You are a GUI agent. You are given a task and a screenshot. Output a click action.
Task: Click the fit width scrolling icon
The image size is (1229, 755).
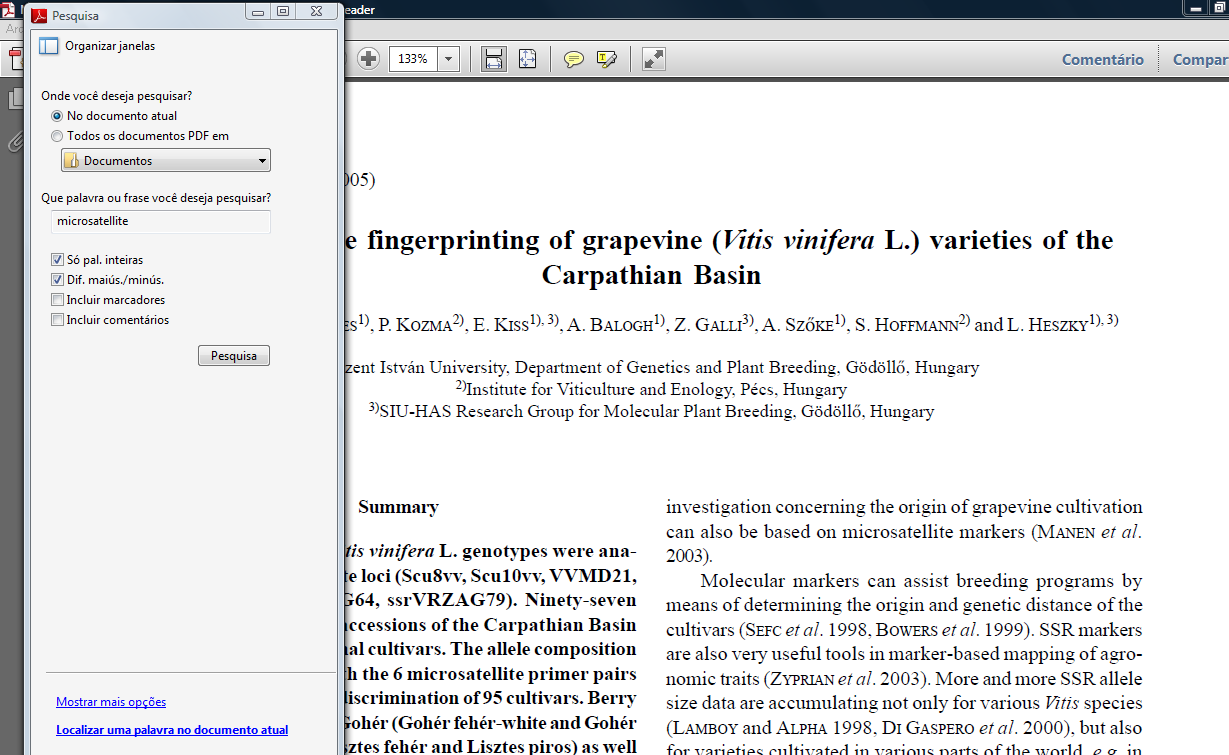click(x=493, y=59)
